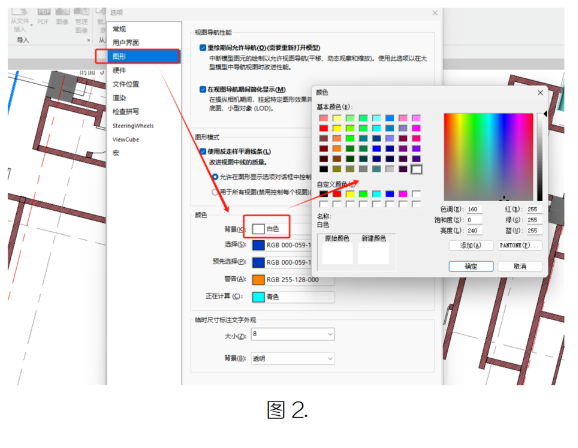The width and height of the screenshot is (578, 448).
Task: Pick red in the custom colors row
Action: pyautogui.click(x=337, y=194)
